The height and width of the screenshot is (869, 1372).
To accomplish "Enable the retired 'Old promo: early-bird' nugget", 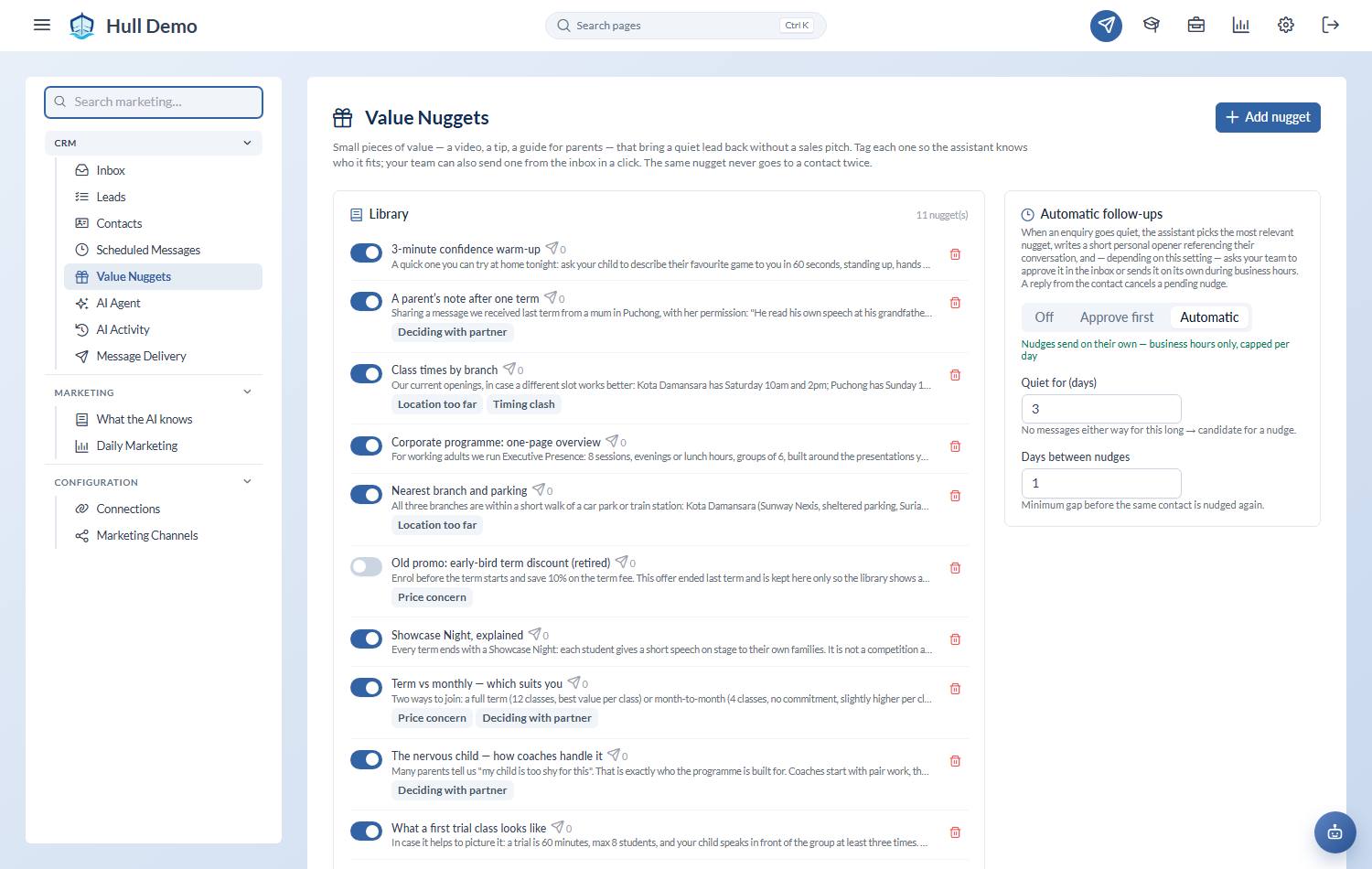I will (x=366, y=567).
